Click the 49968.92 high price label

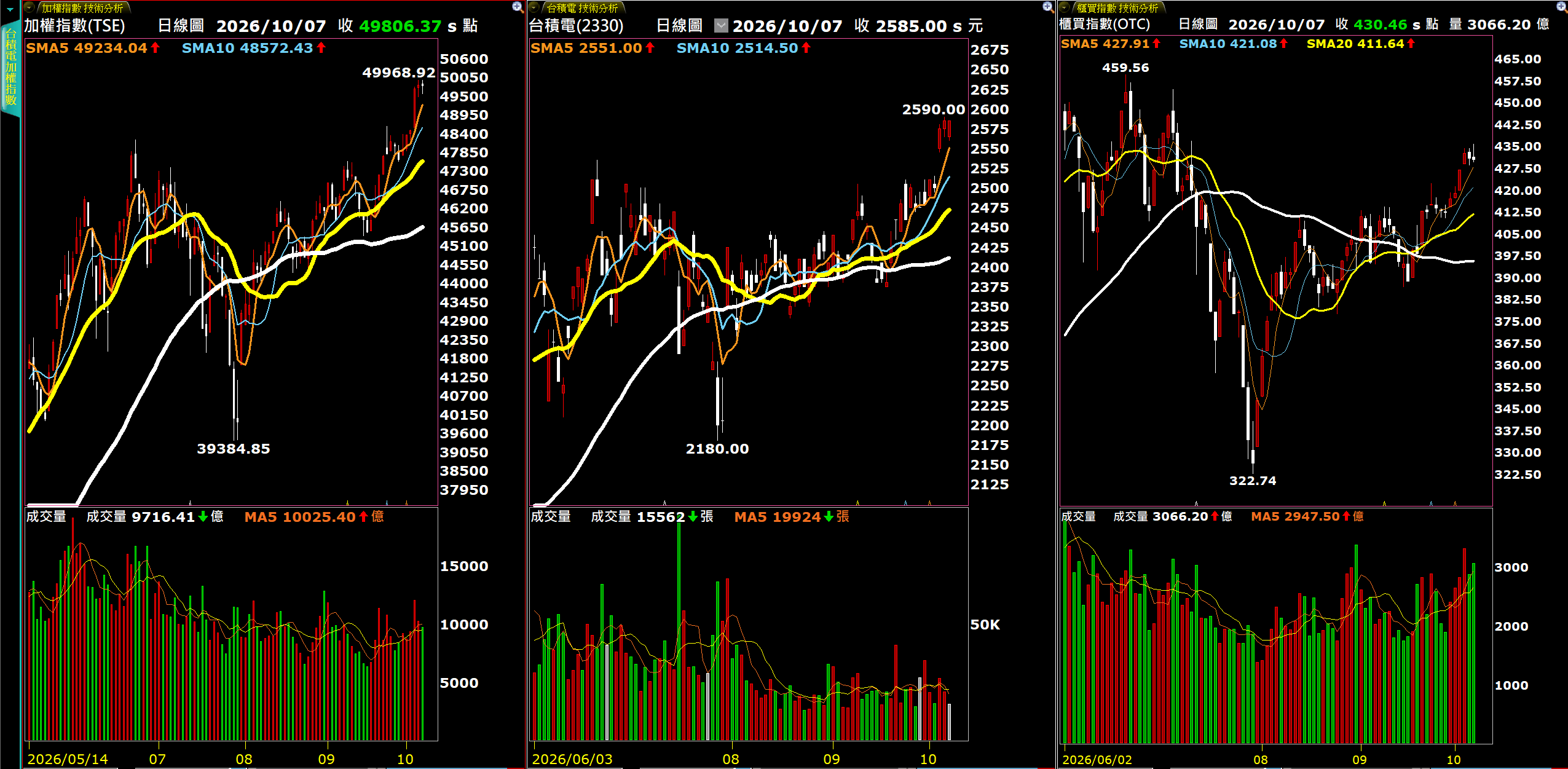coord(398,73)
